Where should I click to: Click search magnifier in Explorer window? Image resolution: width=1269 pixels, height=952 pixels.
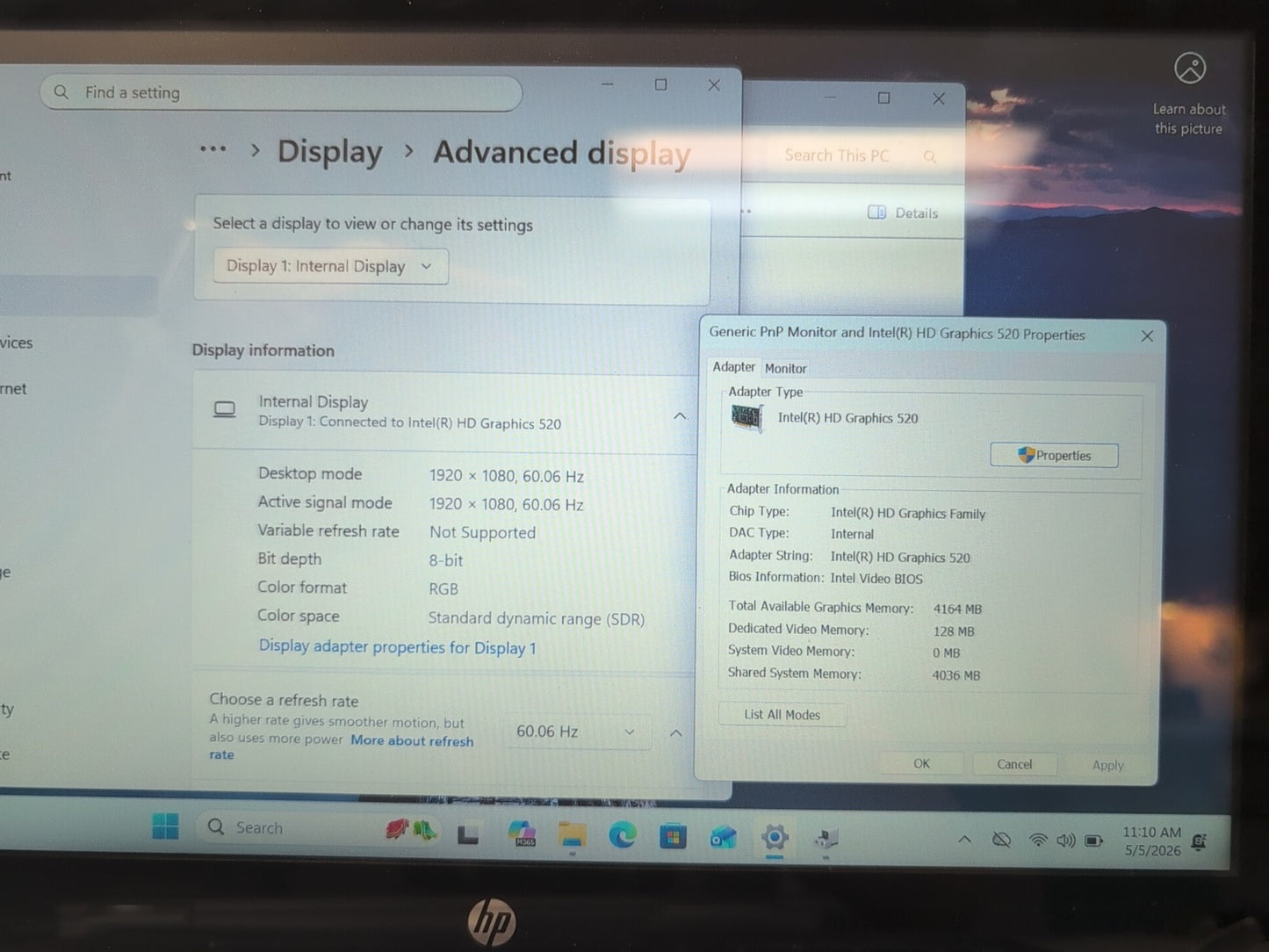click(930, 156)
